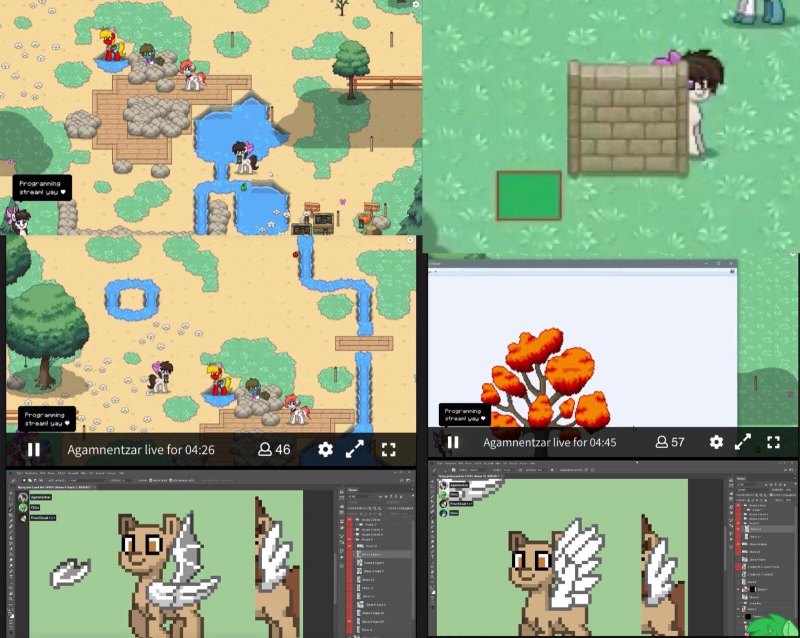Click the 'Agamnentzar live for 04:26' title
The image size is (800, 638).
tap(141, 450)
